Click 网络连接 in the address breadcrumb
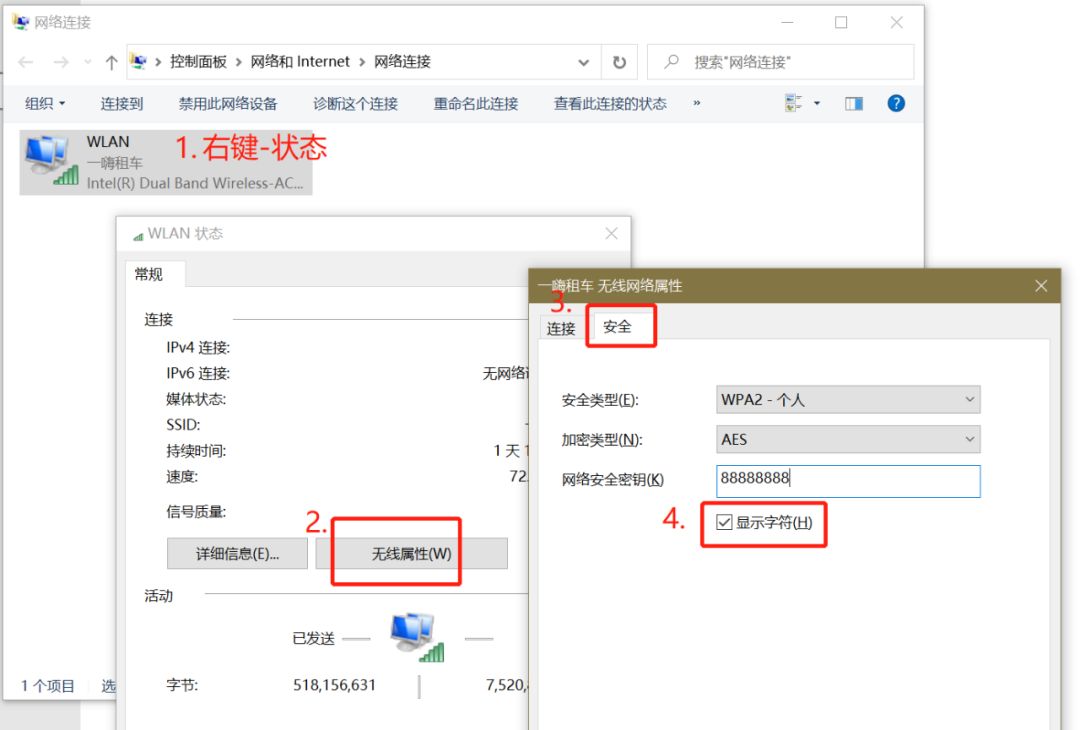The width and height of the screenshot is (1080, 730). click(x=402, y=62)
